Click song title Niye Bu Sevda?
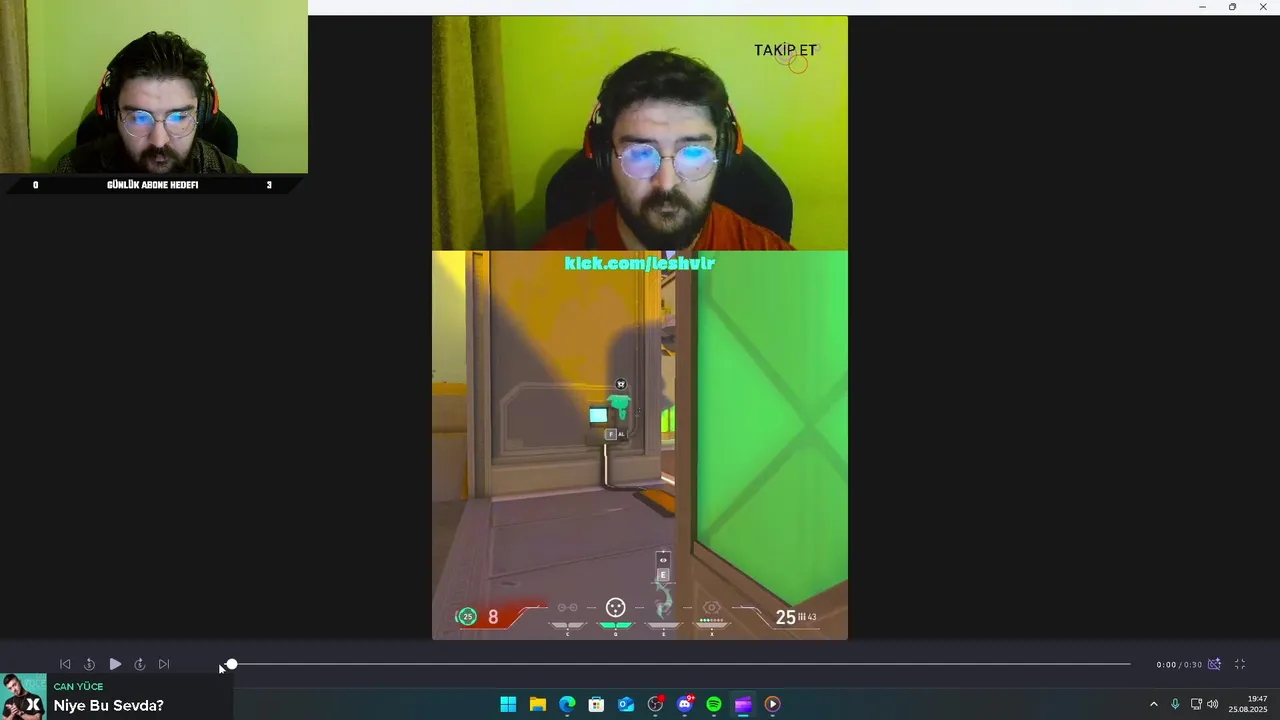This screenshot has height=720, width=1280. tap(108, 706)
